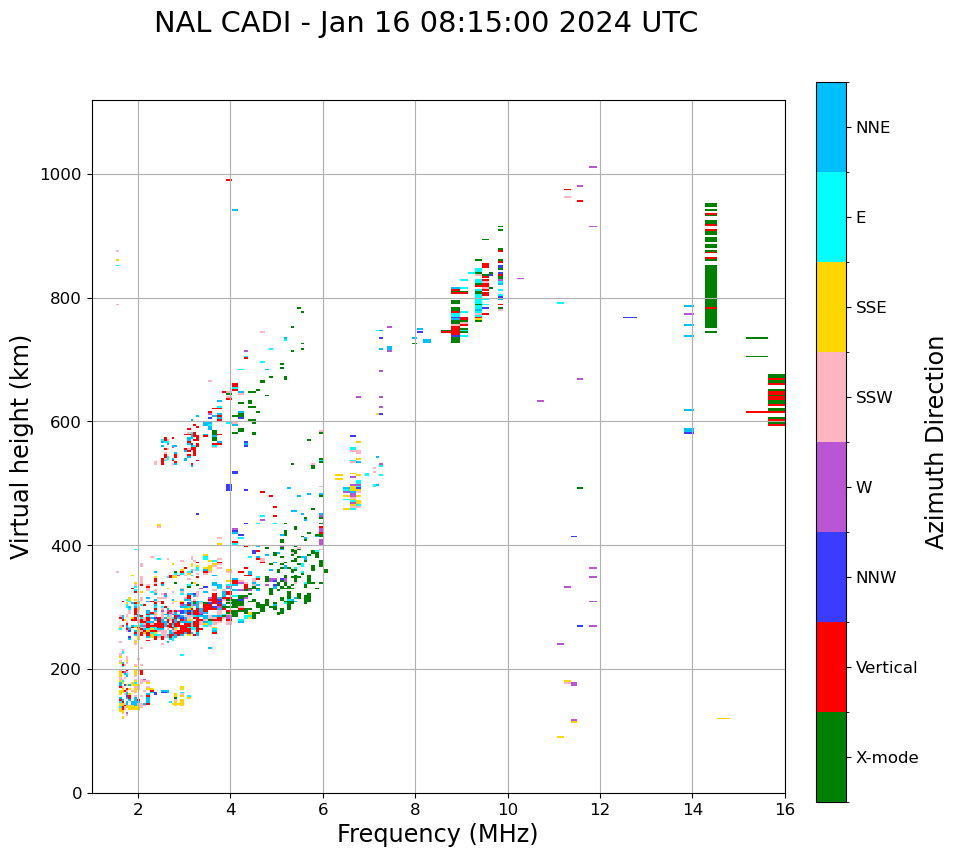Click the Azimuth Direction colorbar label

(x=935, y=442)
